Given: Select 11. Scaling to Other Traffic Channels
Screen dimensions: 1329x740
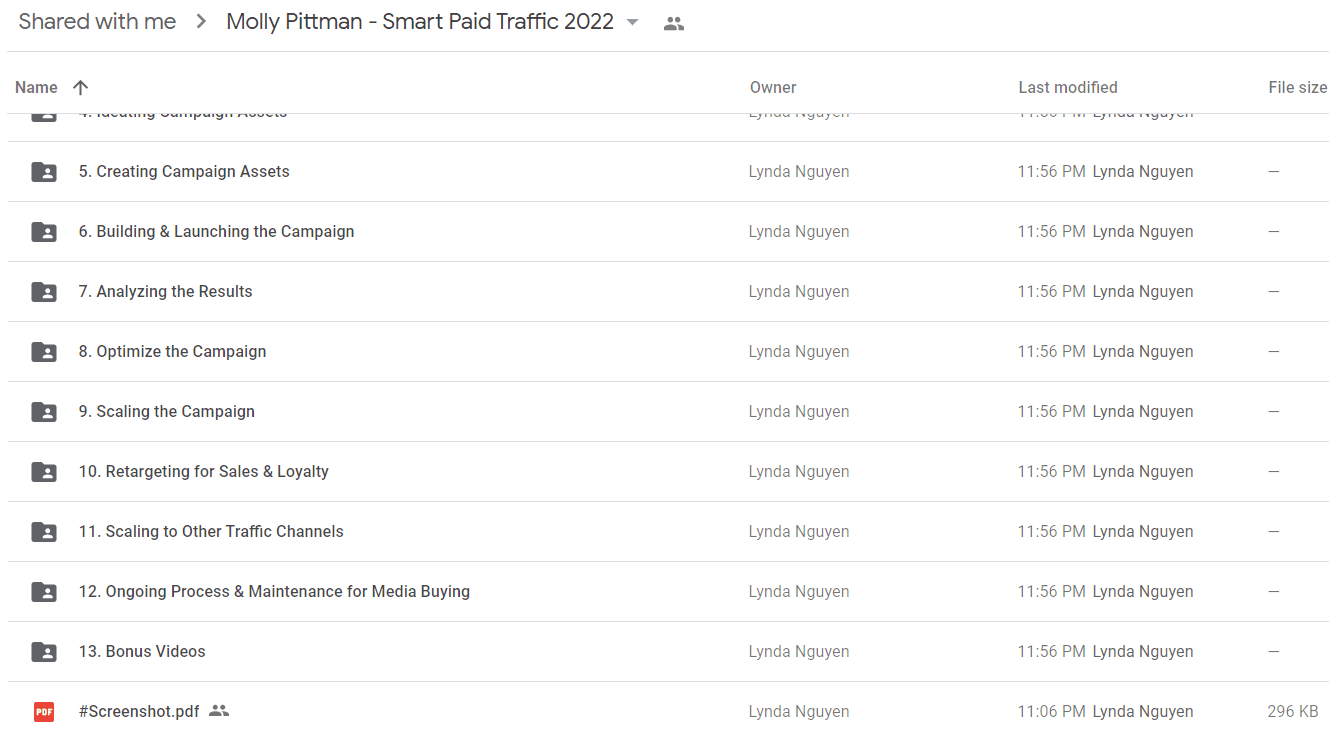Looking at the screenshot, I should [x=211, y=531].
